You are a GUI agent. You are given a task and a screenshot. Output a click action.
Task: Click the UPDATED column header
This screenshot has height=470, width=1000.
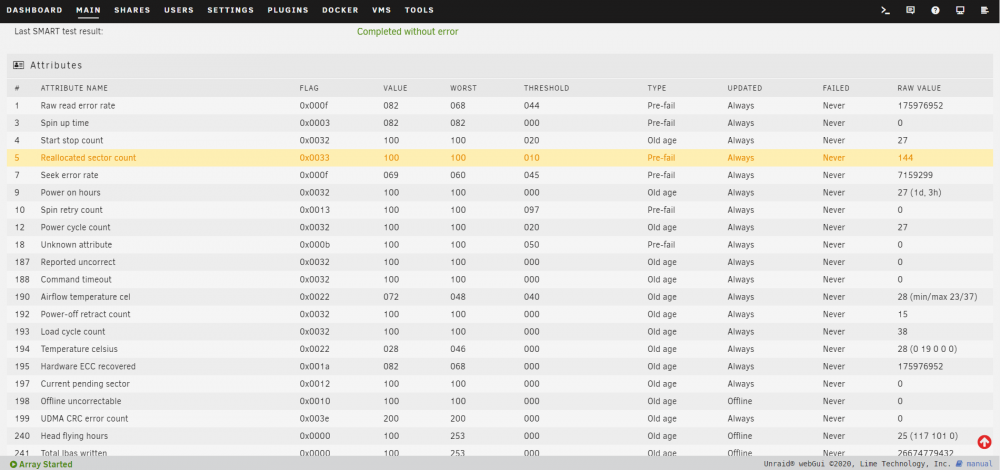(x=744, y=88)
